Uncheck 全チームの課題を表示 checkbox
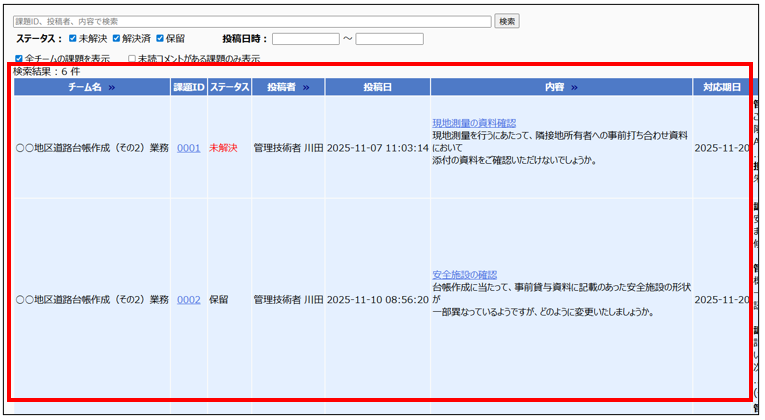 coord(19,59)
